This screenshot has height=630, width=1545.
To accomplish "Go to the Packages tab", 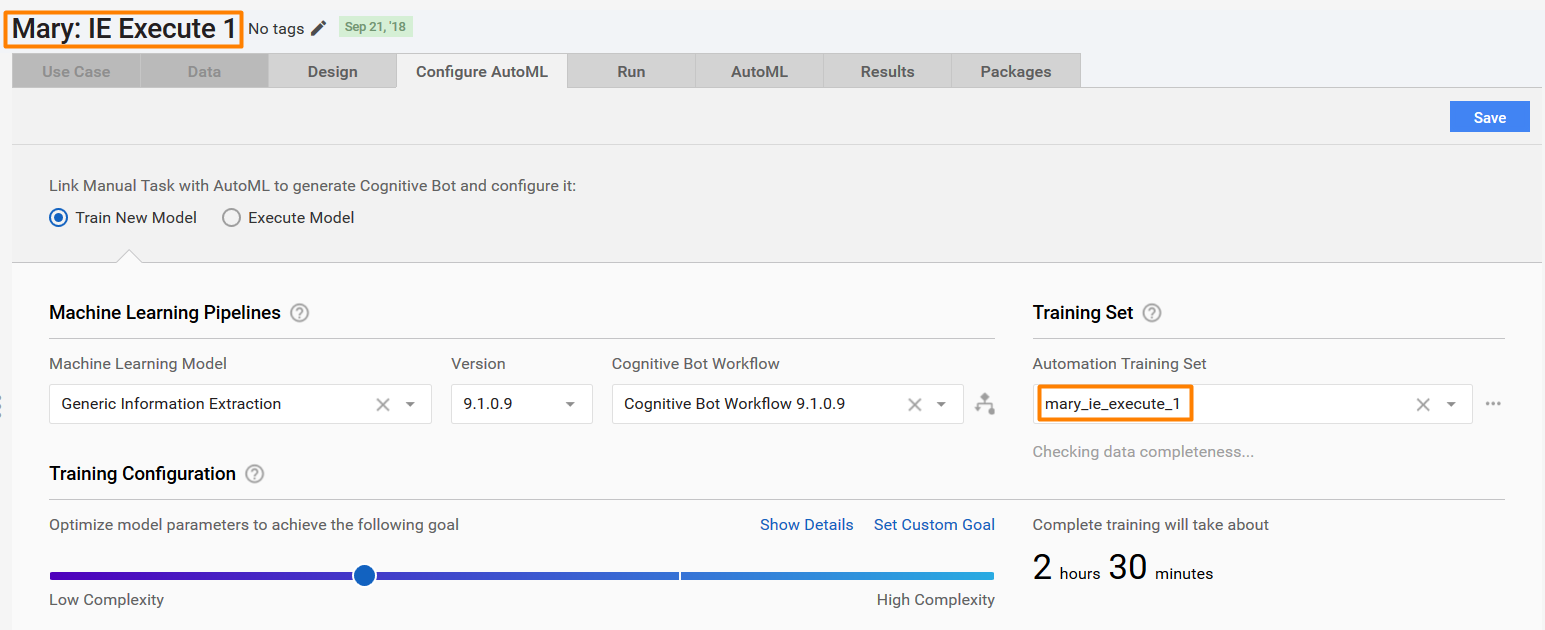I will pyautogui.click(x=1016, y=71).
